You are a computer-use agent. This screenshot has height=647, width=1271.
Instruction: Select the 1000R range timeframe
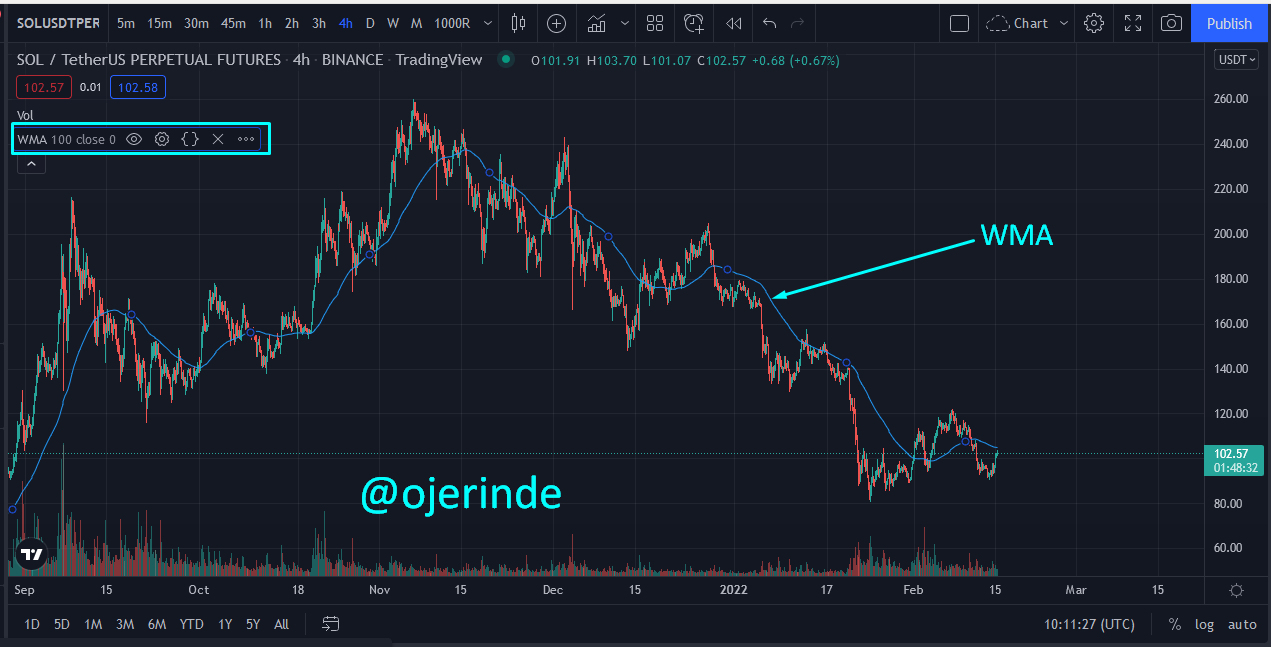[452, 23]
